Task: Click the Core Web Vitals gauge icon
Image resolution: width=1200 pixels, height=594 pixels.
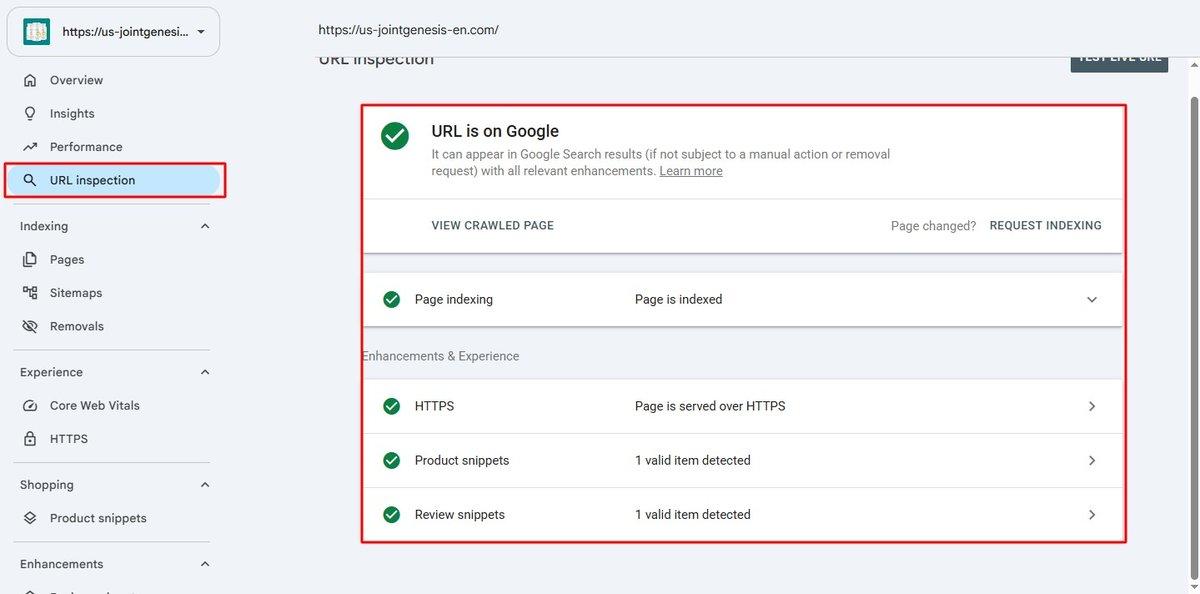Action: [30, 405]
